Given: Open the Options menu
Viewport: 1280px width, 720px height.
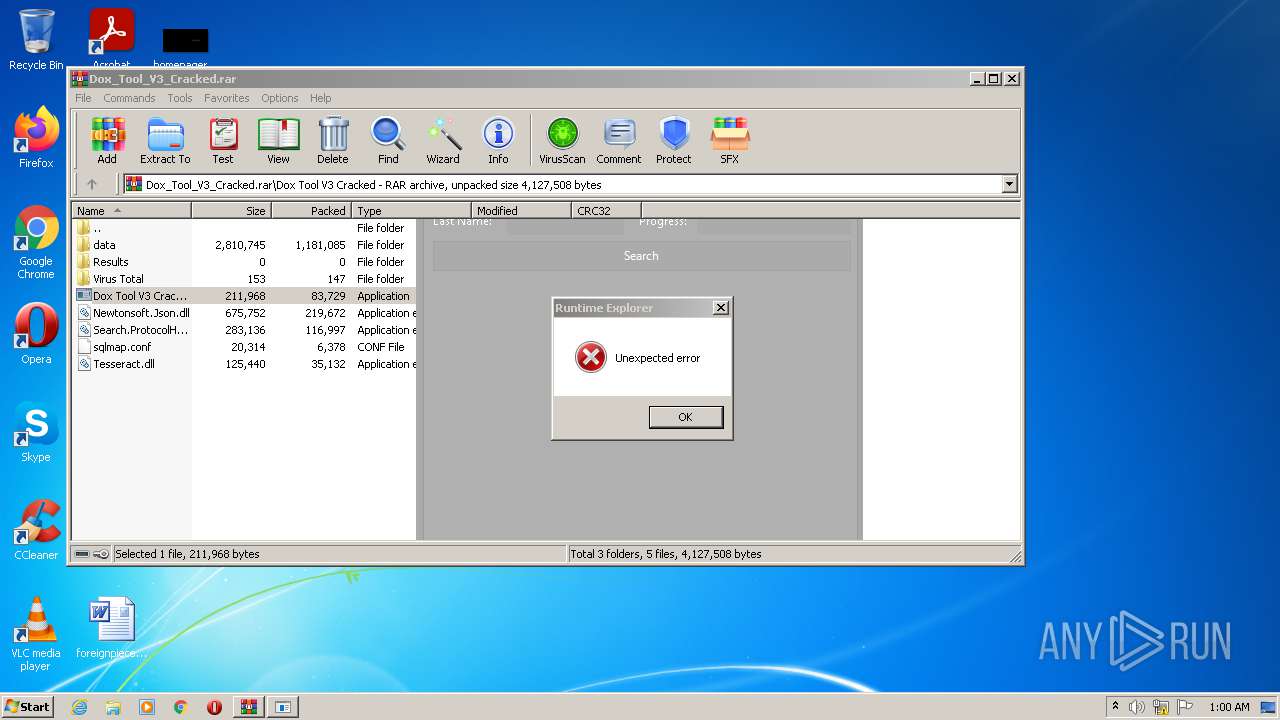Looking at the screenshot, I should [280, 98].
